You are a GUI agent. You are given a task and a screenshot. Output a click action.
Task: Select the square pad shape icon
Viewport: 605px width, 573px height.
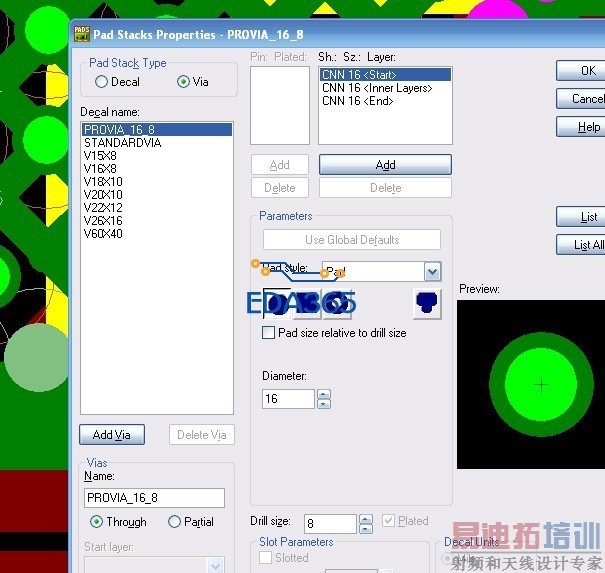coord(307,303)
